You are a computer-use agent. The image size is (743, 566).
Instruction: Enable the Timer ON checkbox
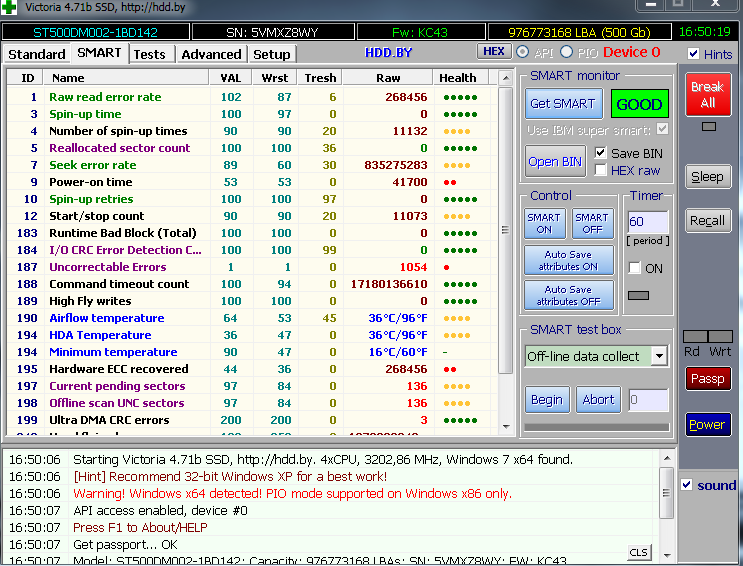634,268
